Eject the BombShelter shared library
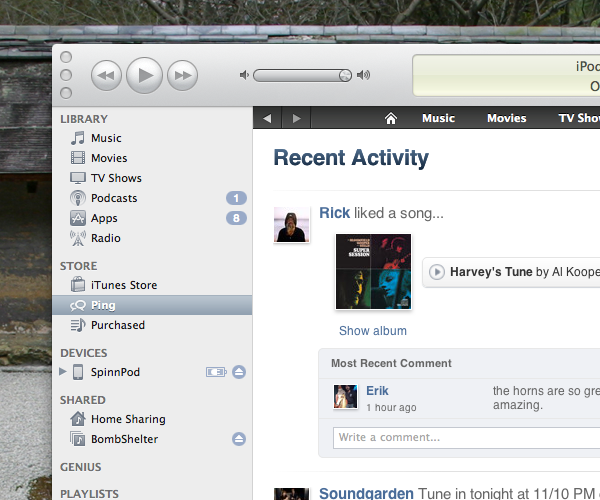The height and width of the screenshot is (500, 600). pyautogui.click(x=239, y=439)
